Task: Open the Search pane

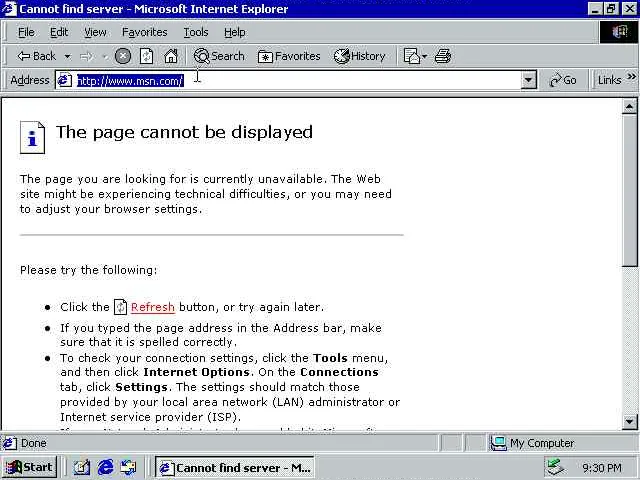Action: (219, 56)
